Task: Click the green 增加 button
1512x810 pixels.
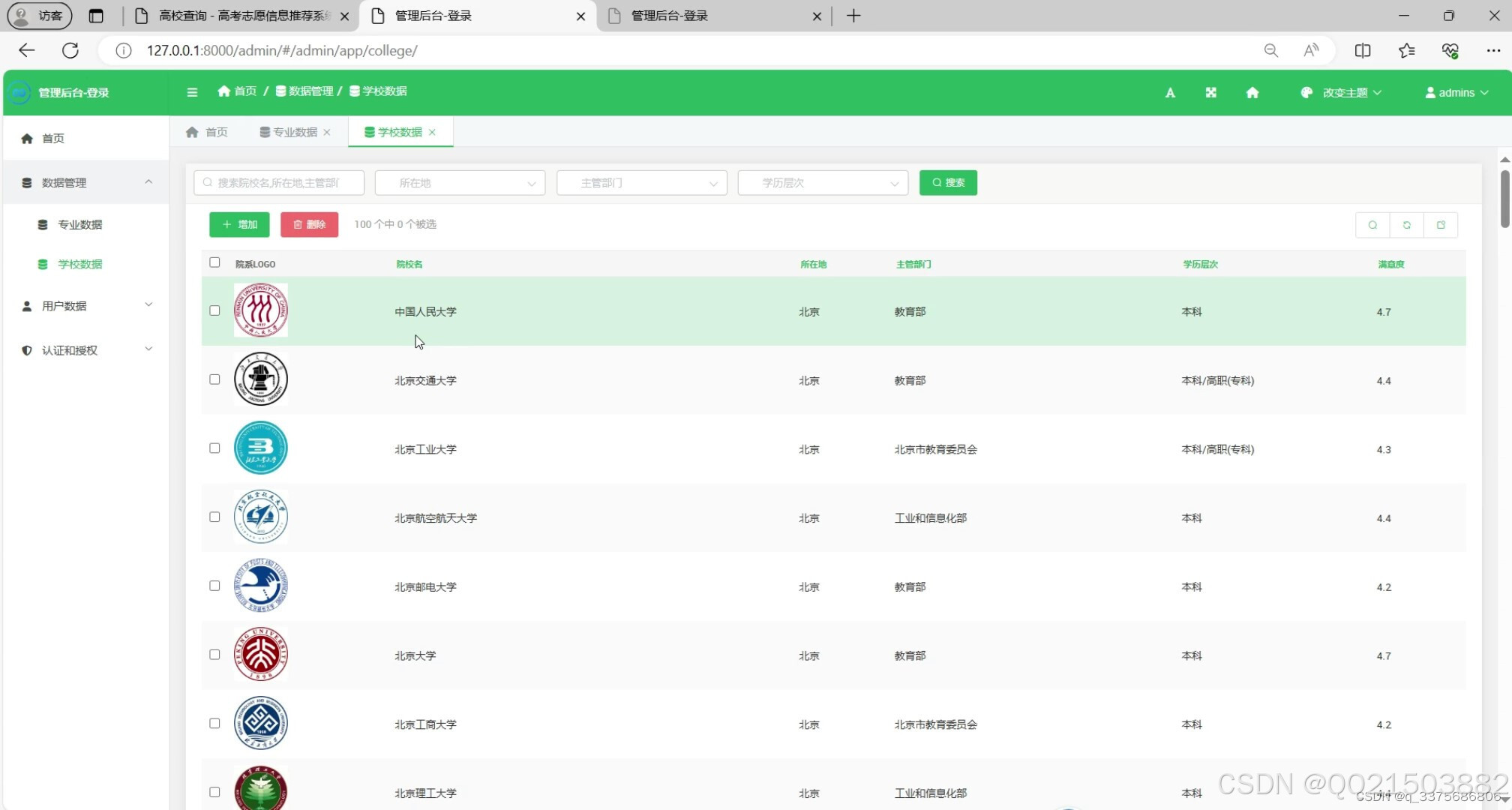Action: click(239, 224)
